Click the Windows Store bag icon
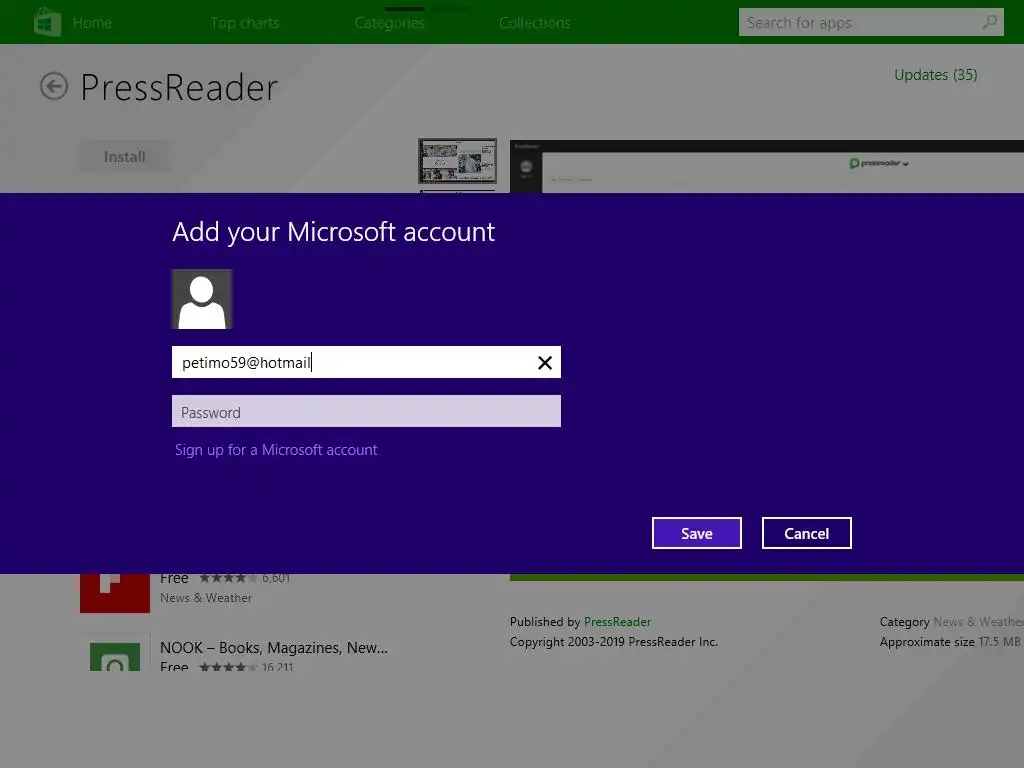This screenshot has height=768, width=1024. tap(48, 22)
